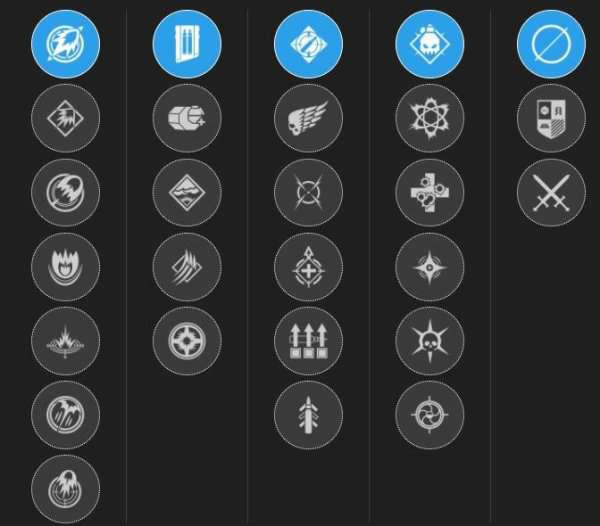Click the cross with gears icon
Screen dimensions: 600x526
coord(430,192)
